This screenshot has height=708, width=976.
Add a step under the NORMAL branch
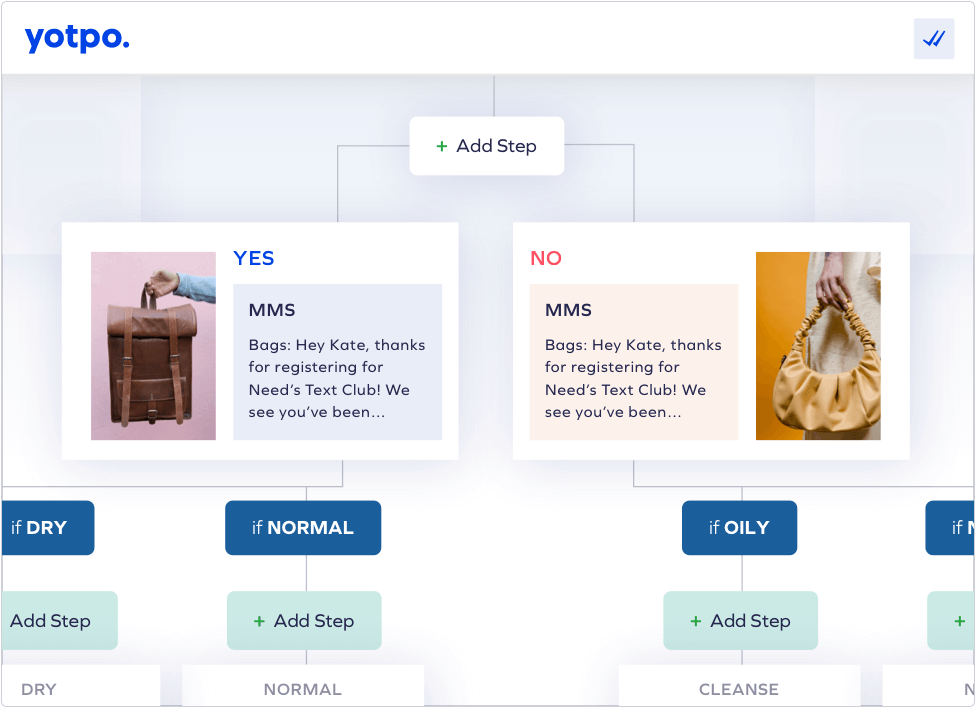[304, 621]
